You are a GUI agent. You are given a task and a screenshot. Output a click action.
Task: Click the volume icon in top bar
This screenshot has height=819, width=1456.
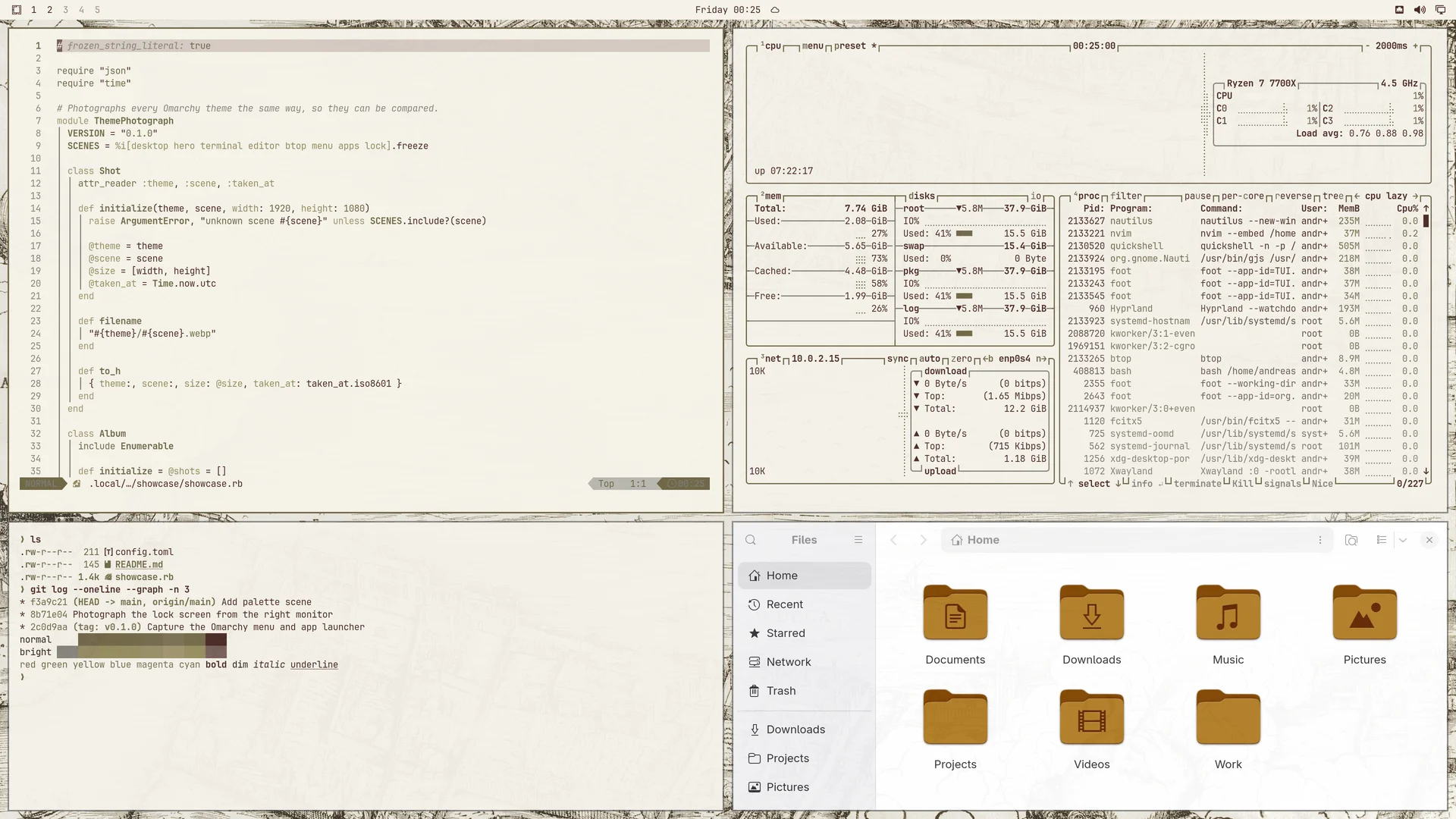[x=1420, y=10]
